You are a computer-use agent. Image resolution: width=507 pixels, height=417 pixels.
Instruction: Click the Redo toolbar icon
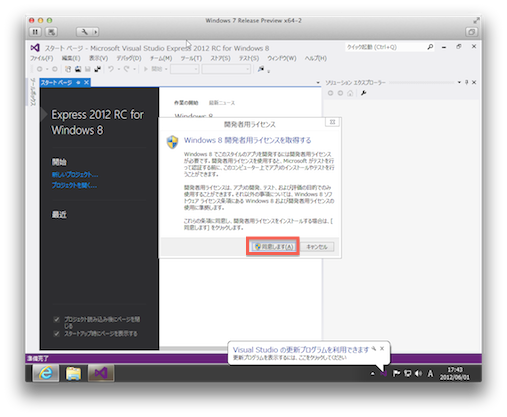(x=127, y=69)
